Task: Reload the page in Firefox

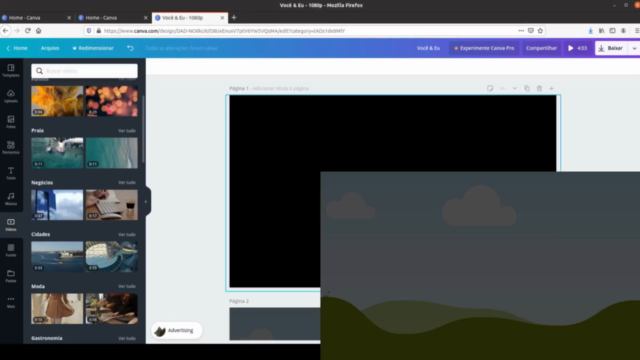Action: pyautogui.click(x=28, y=31)
